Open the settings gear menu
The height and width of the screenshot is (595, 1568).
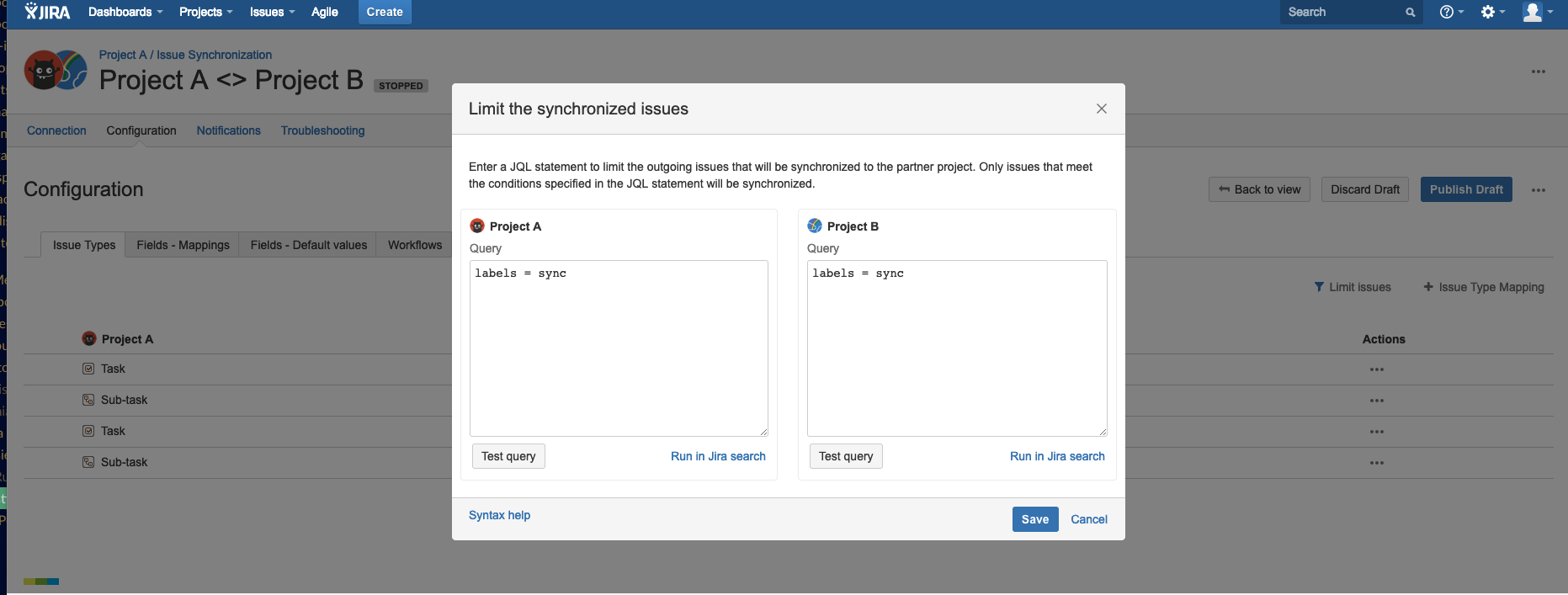(1491, 12)
